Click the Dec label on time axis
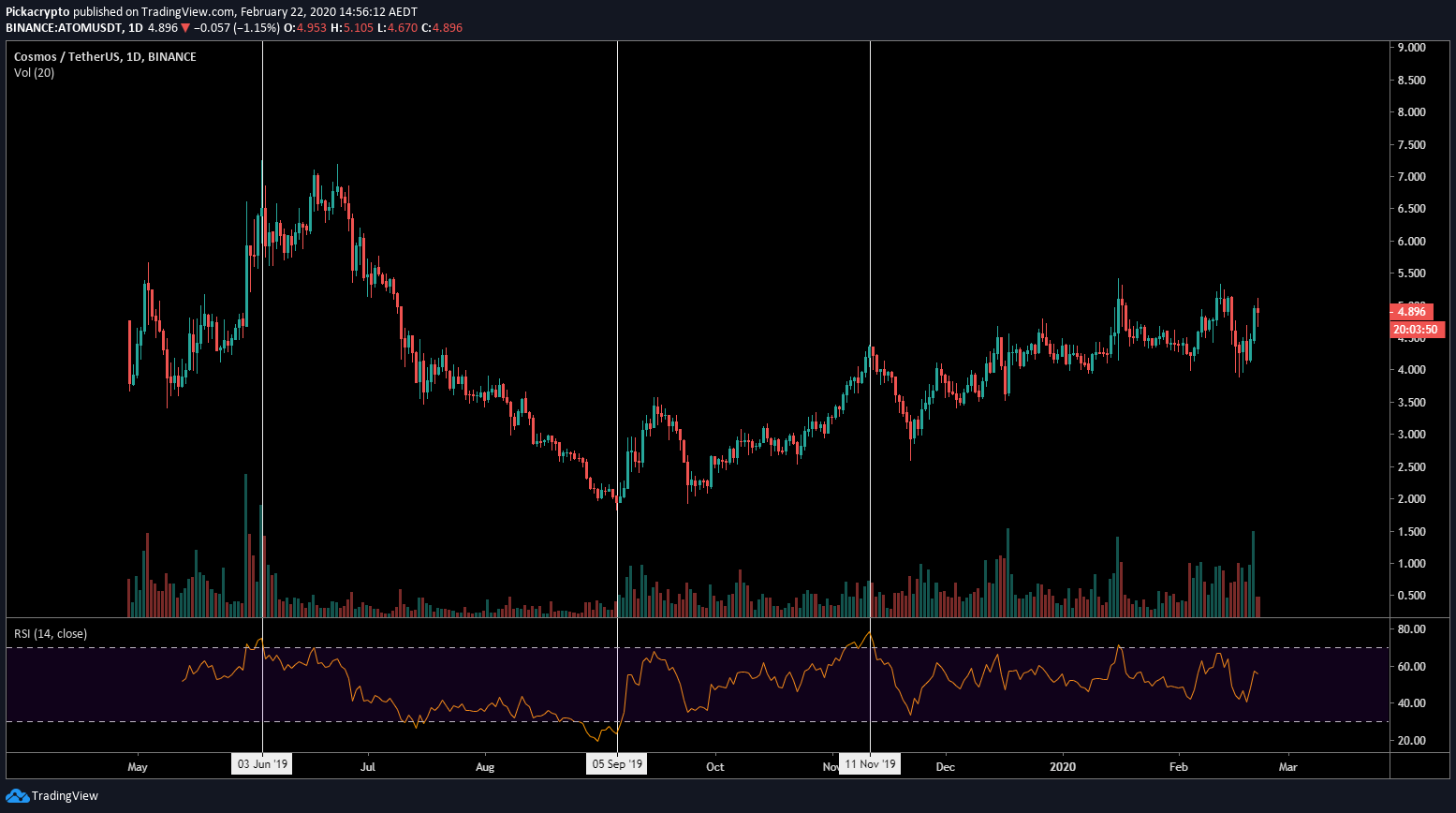Image resolution: width=1456 pixels, height=813 pixels. 946,767
